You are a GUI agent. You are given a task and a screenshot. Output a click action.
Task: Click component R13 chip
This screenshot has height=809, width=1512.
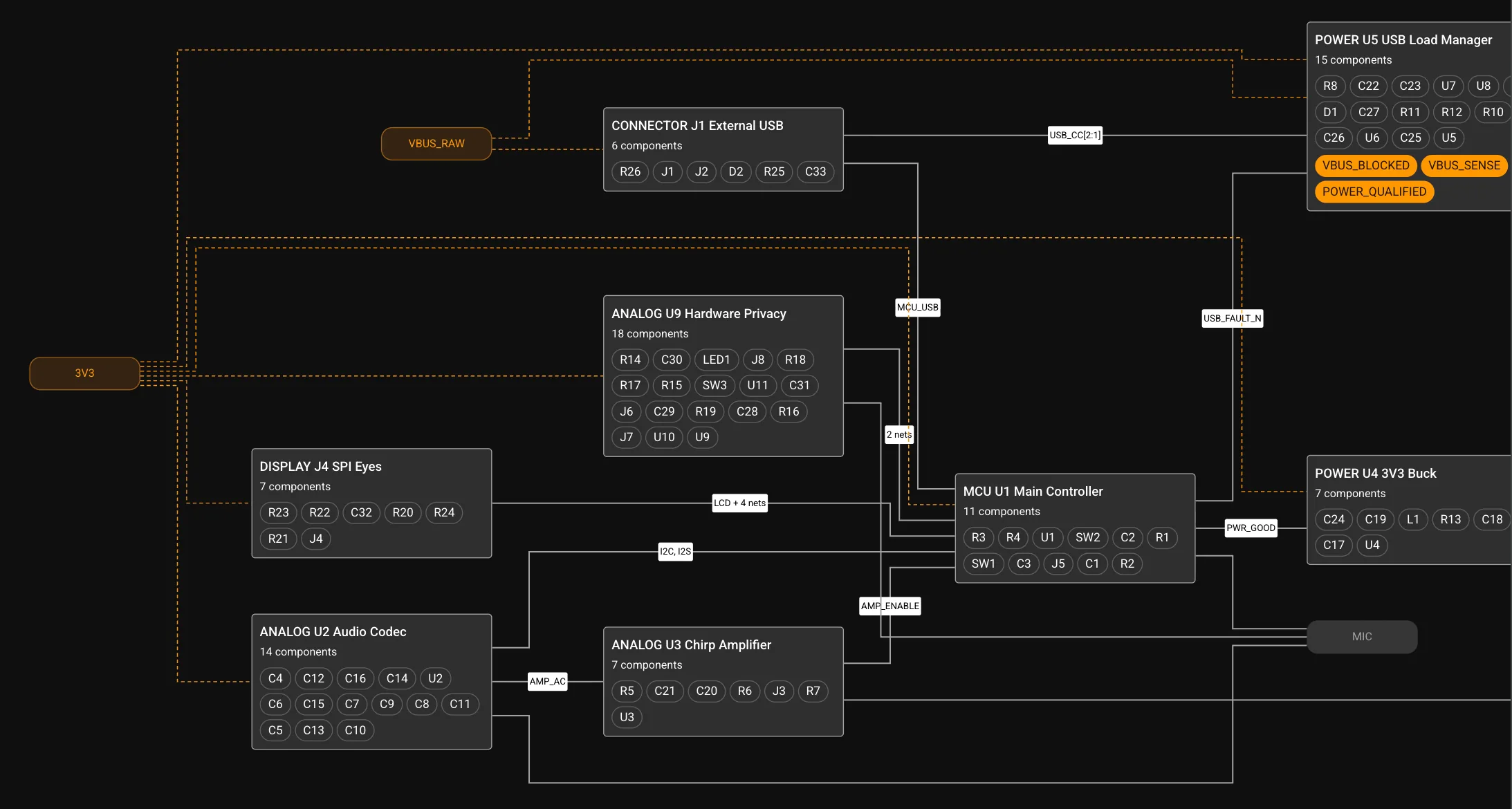[x=1450, y=520]
